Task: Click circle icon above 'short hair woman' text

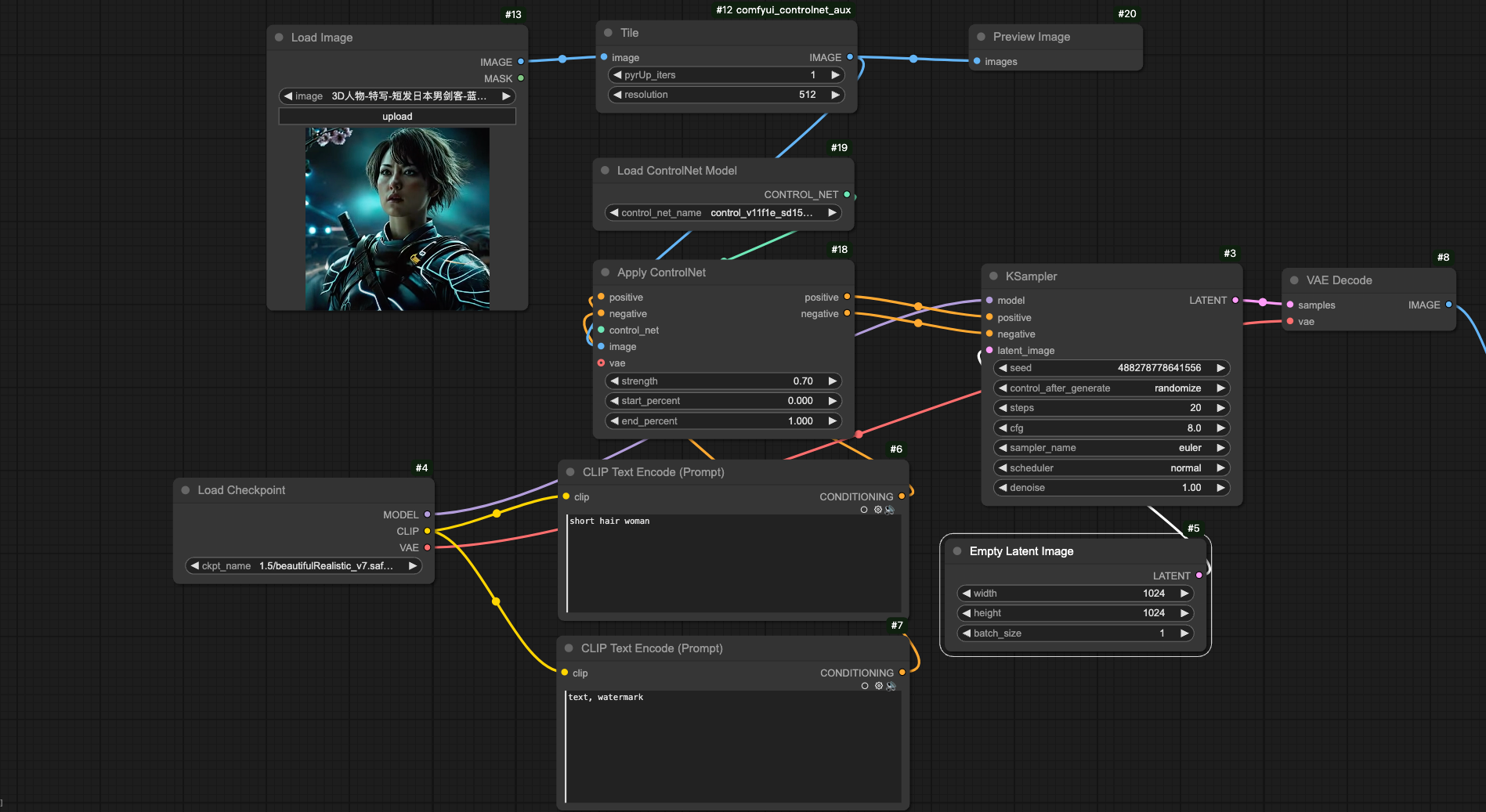Action: [864, 510]
